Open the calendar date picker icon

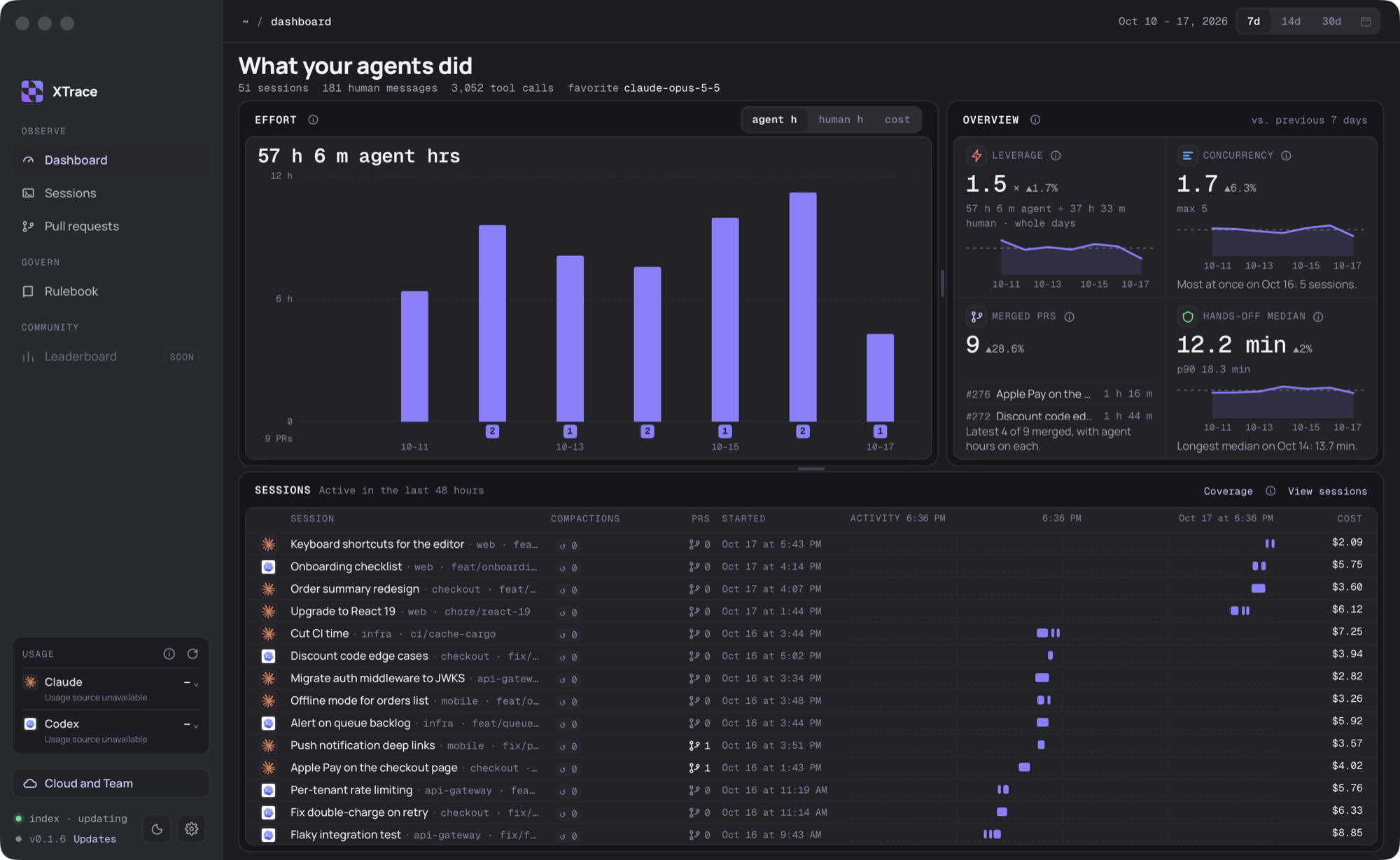[1365, 22]
